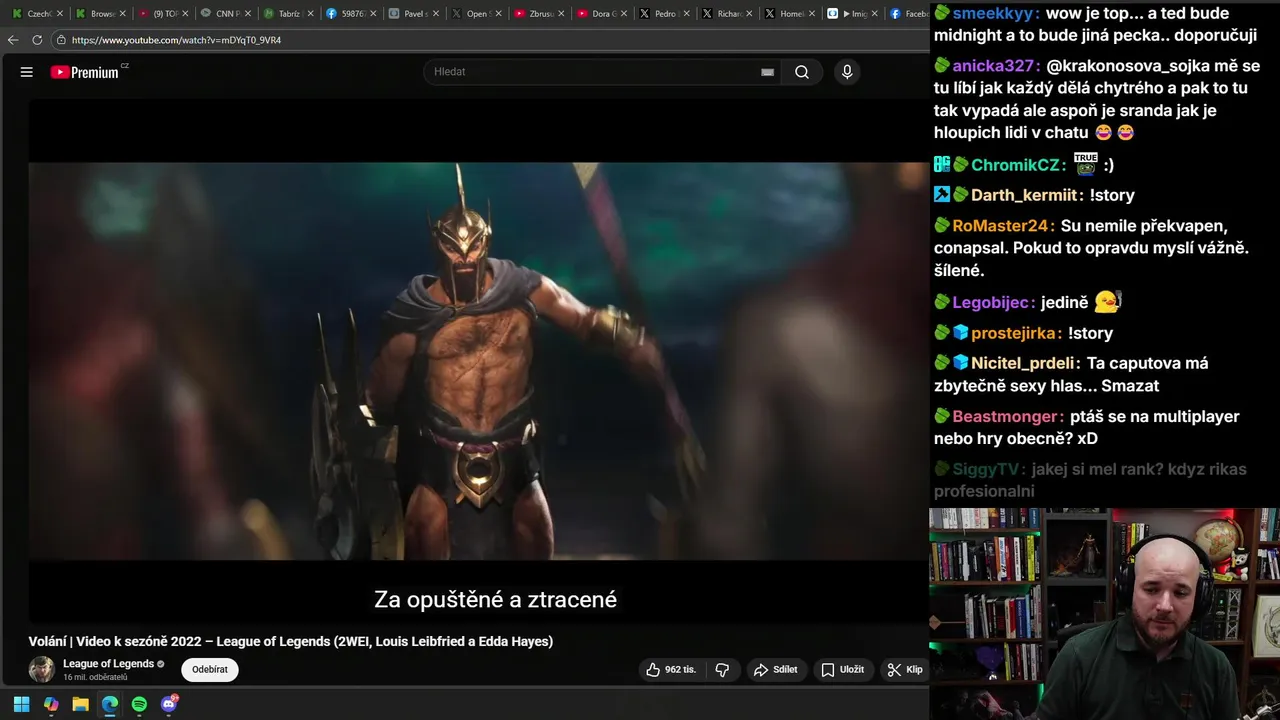Like the video (962 tis.)
Screen dimensions: 1280x720
672,670
